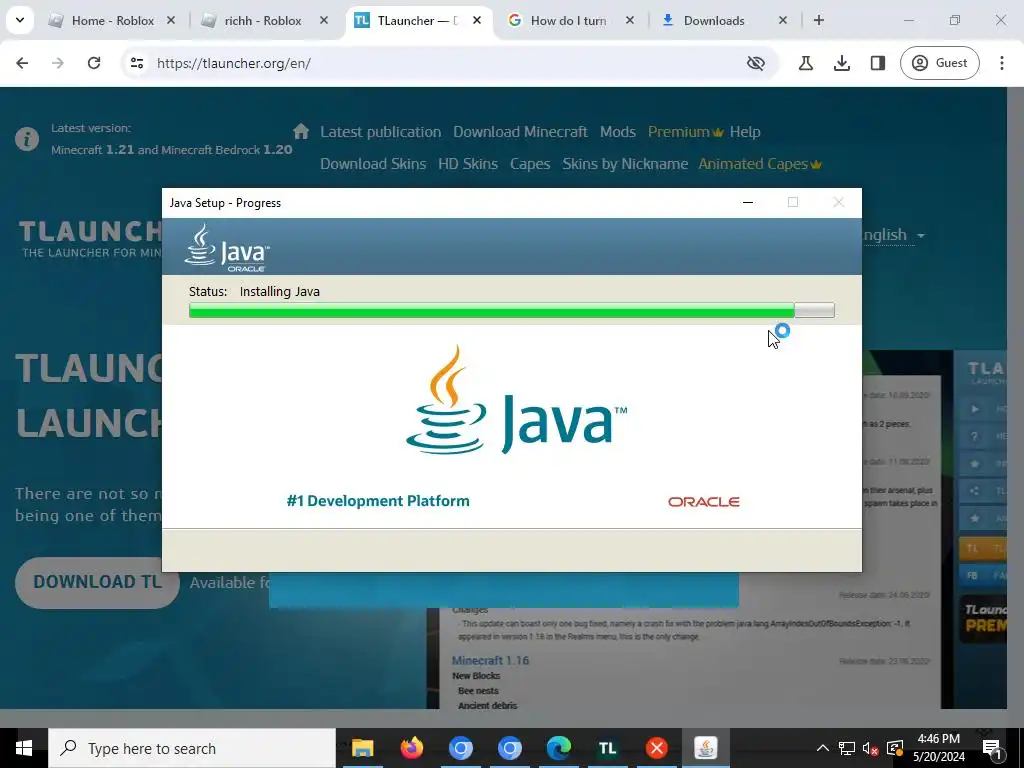Viewport: 1024px width, 768px height.
Task: Switch to Home - Roblox tab
Action: (x=113, y=21)
